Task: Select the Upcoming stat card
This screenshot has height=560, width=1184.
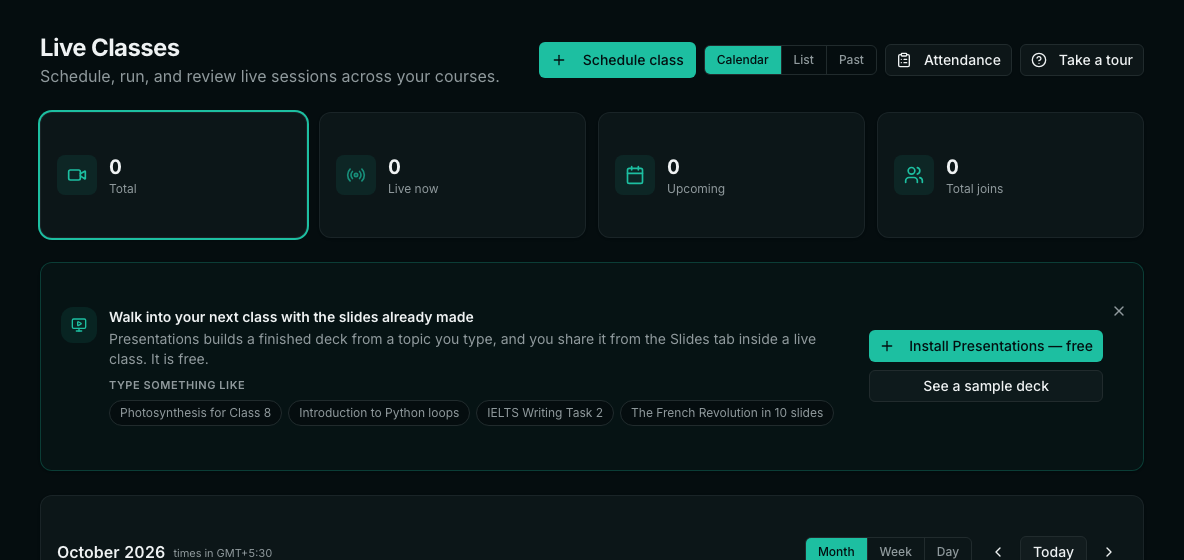Action: pos(731,175)
